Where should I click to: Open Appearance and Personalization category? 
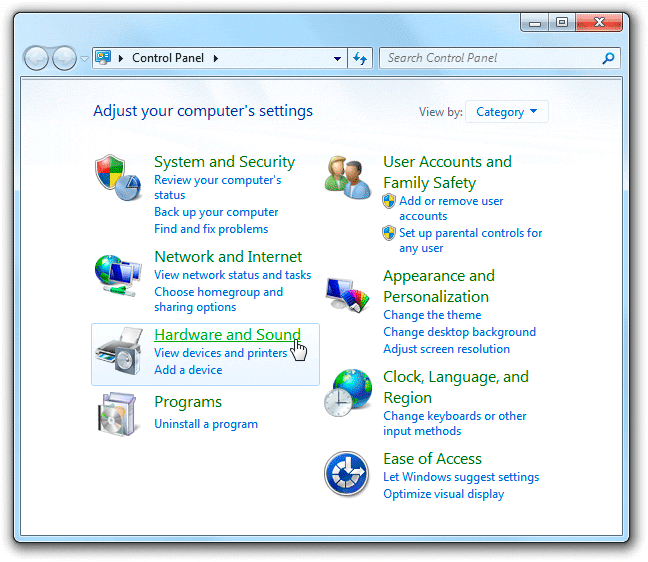(x=438, y=286)
